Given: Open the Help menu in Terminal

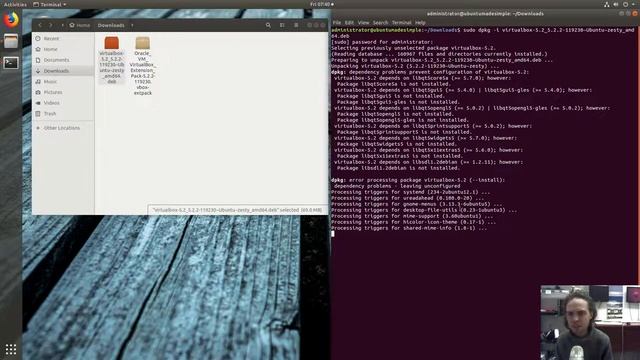Looking at the screenshot, I should 420,22.
